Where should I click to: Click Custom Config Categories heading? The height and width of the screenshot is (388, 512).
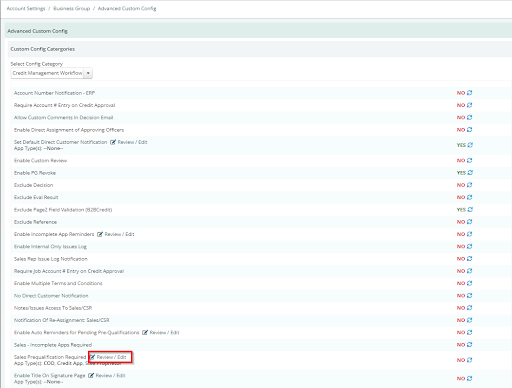point(43,49)
